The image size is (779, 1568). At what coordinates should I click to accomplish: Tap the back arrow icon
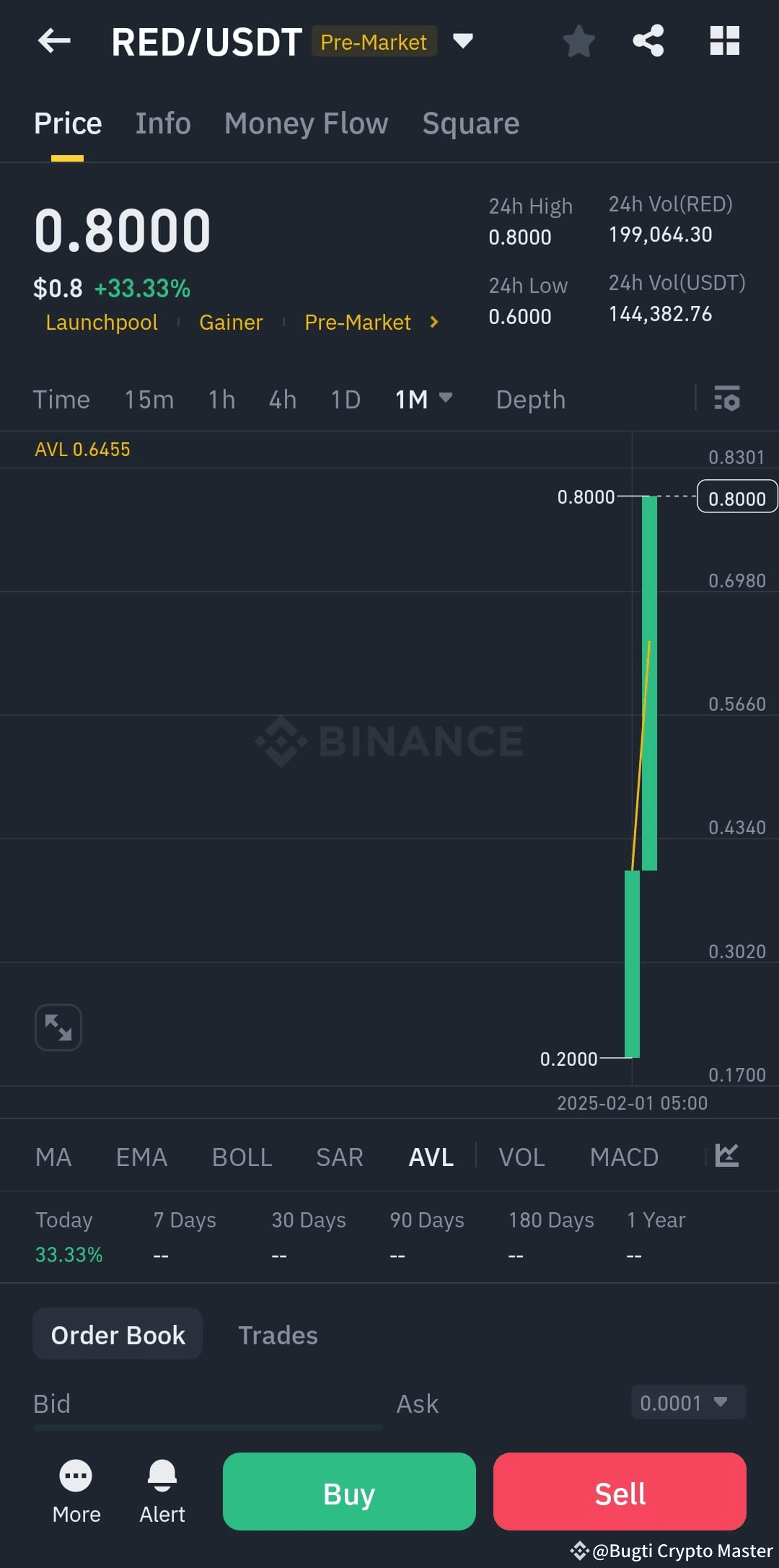pyautogui.click(x=54, y=41)
